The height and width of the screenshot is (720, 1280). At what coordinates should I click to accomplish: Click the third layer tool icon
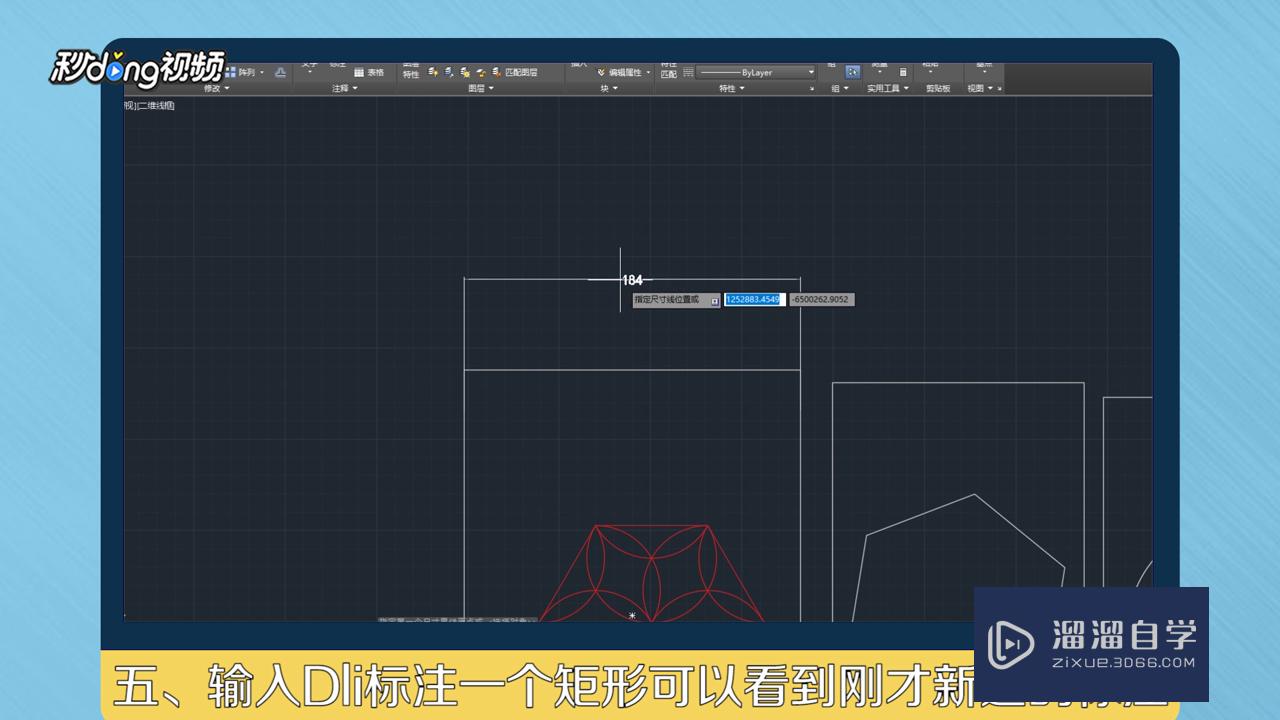click(x=465, y=72)
